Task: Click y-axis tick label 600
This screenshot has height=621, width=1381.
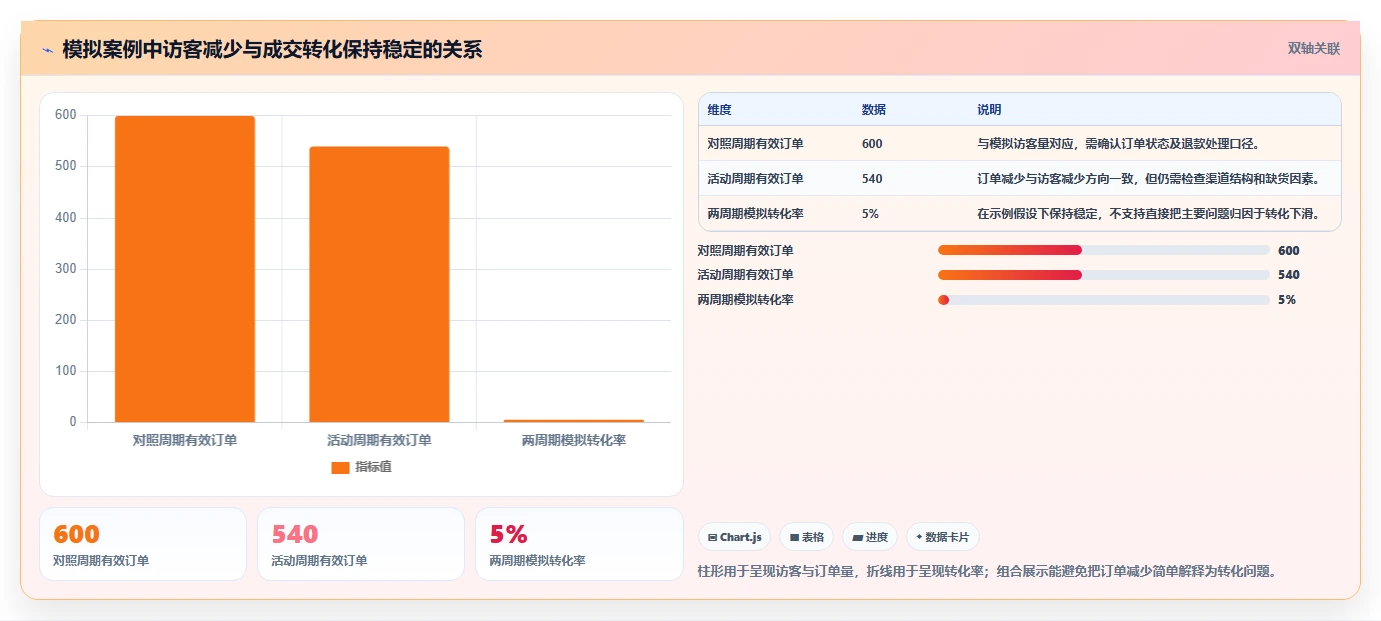Action: point(66,115)
